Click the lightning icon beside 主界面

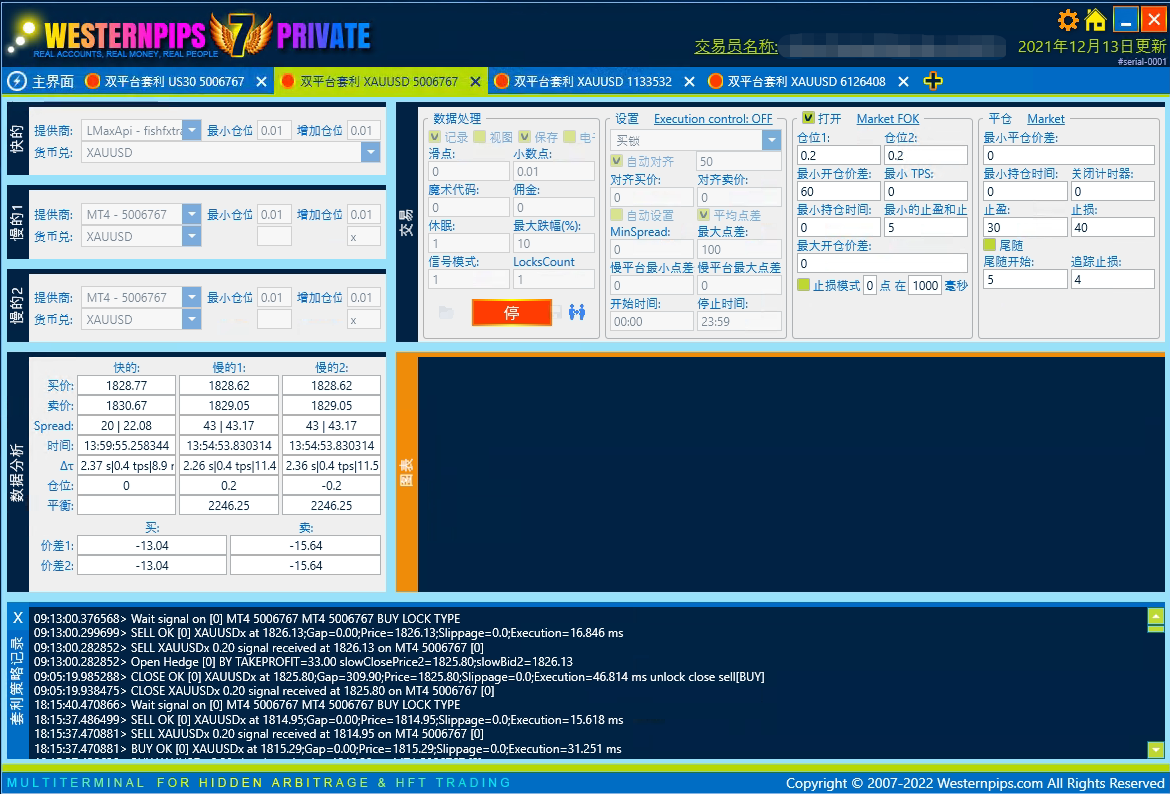pyautogui.click(x=16, y=81)
